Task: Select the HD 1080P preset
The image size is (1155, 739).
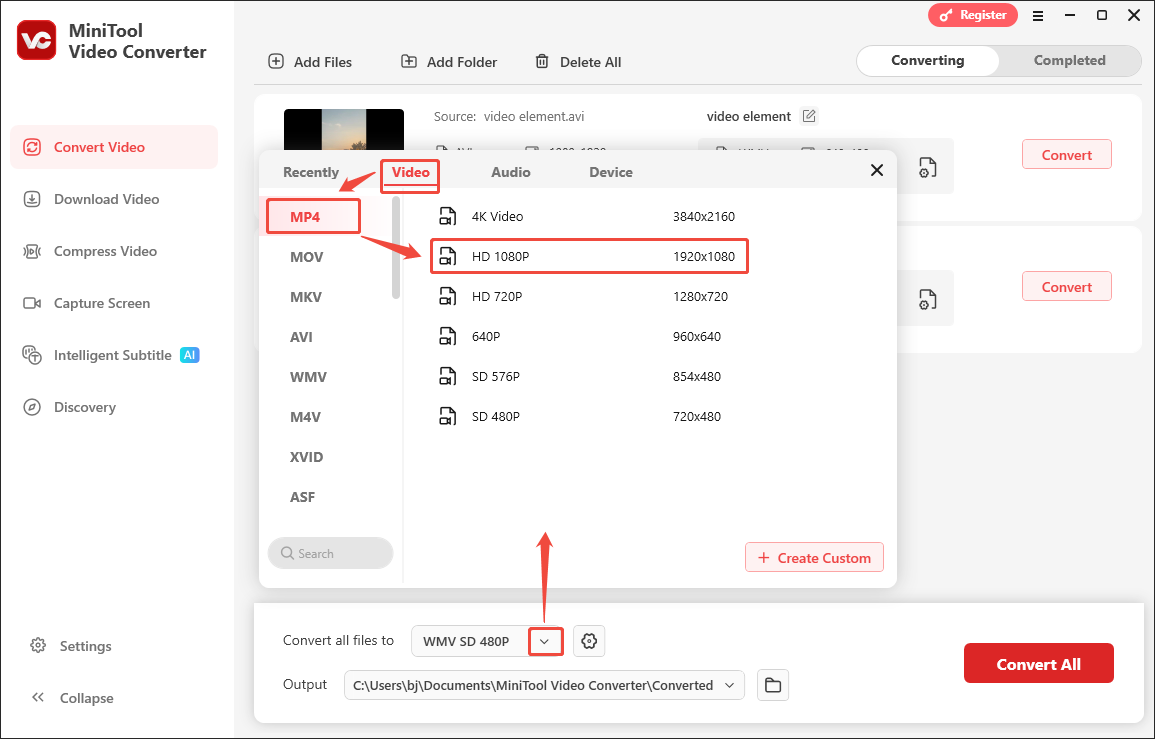Action: (589, 256)
